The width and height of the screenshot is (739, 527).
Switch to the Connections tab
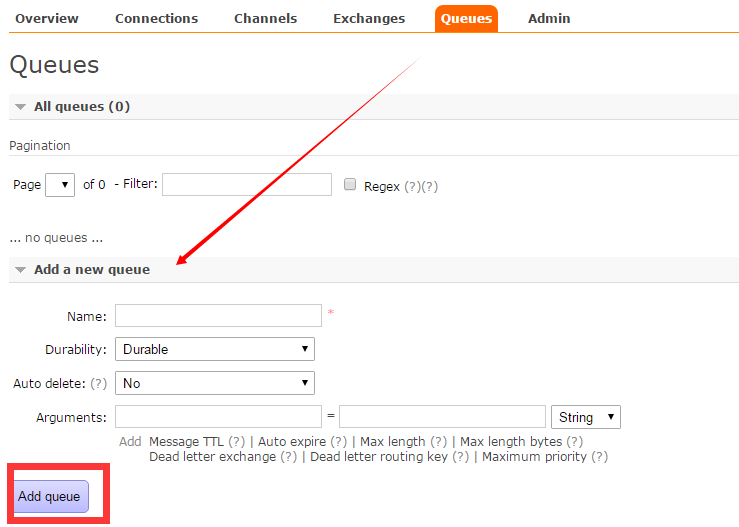(156, 18)
